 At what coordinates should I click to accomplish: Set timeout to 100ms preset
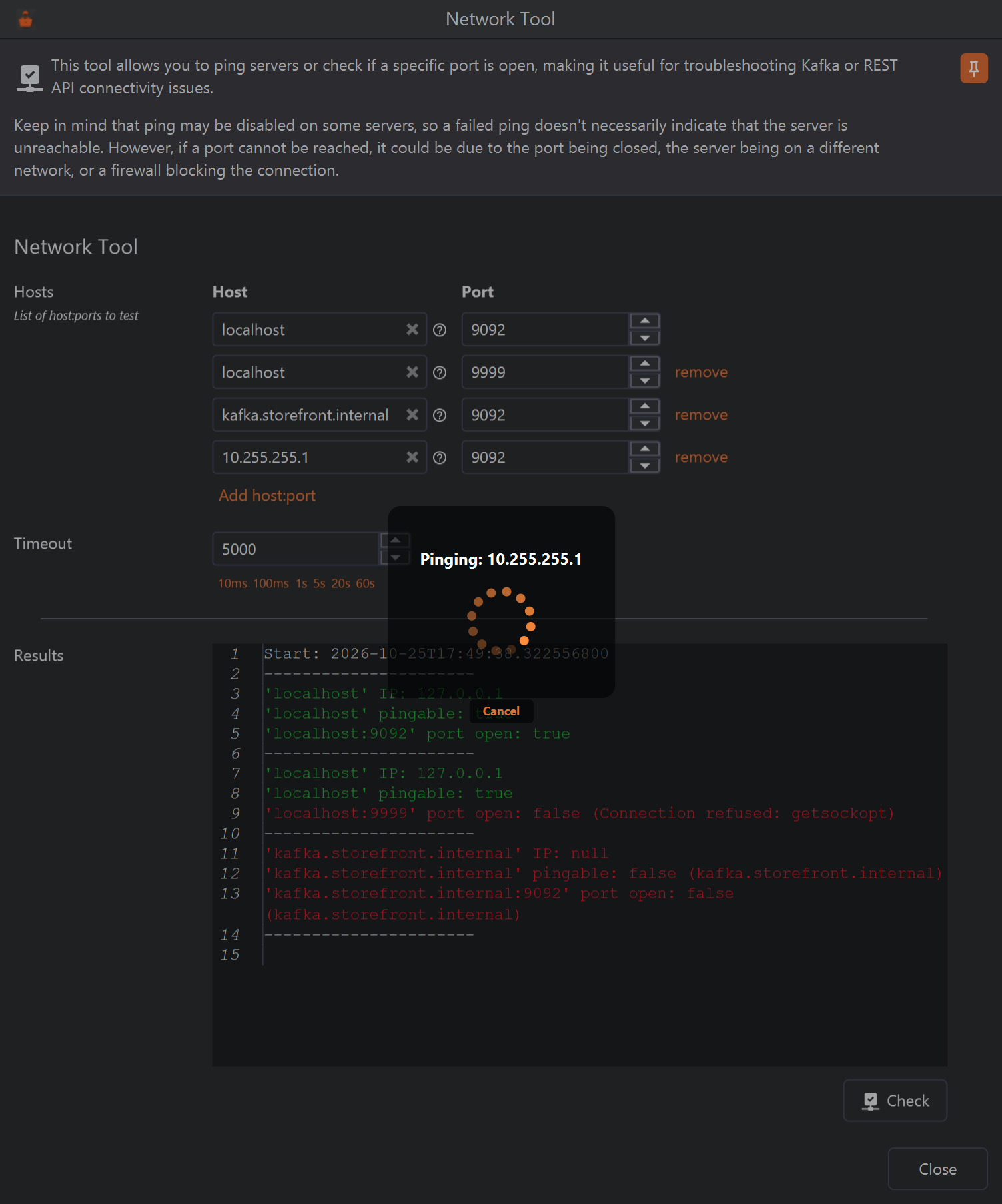coord(271,583)
